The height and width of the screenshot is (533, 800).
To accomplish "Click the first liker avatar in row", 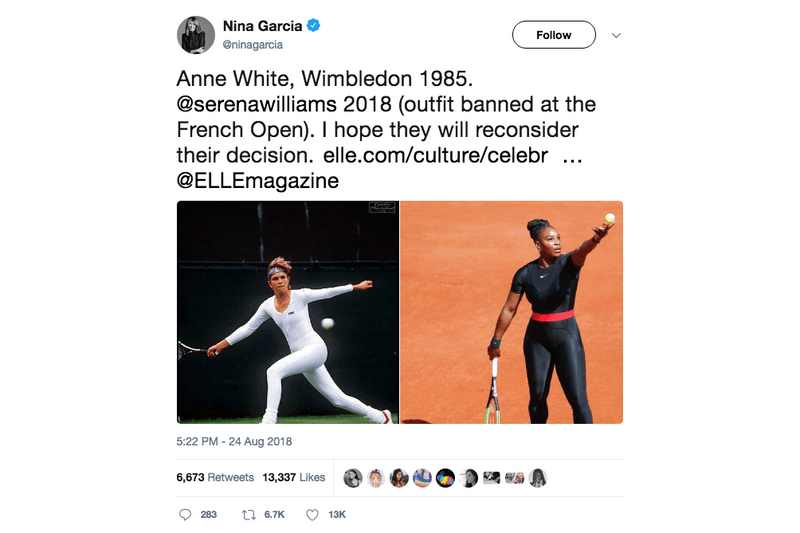I will click(x=353, y=478).
